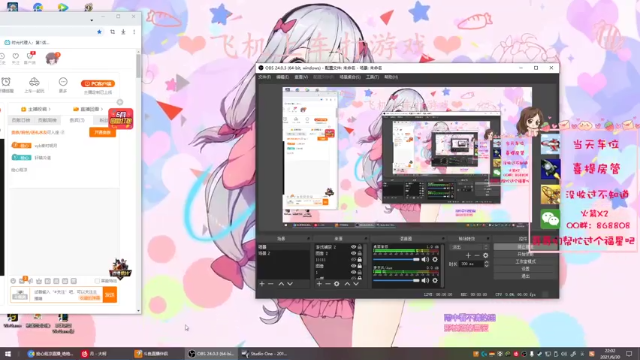Click 工作室模式 button in OBS
This screenshot has height=360, width=640.
coord(525,261)
